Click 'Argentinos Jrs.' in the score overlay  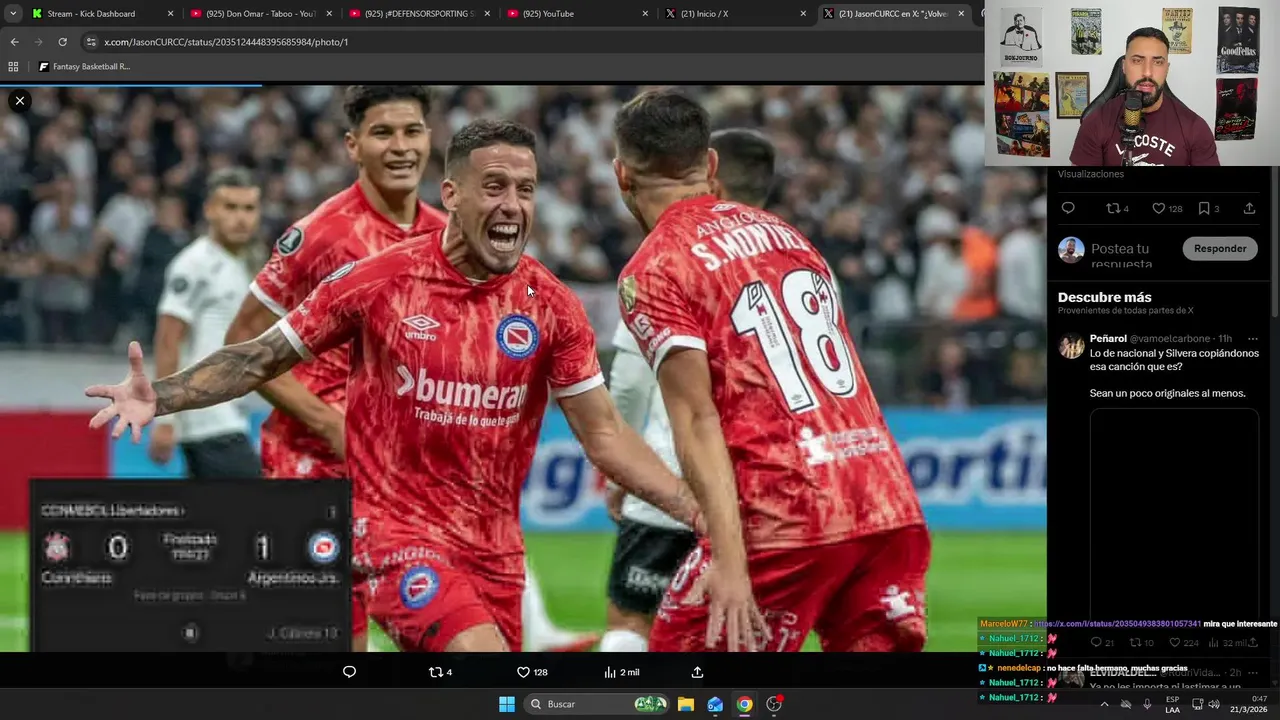pyautogui.click(x=293, y=578)
